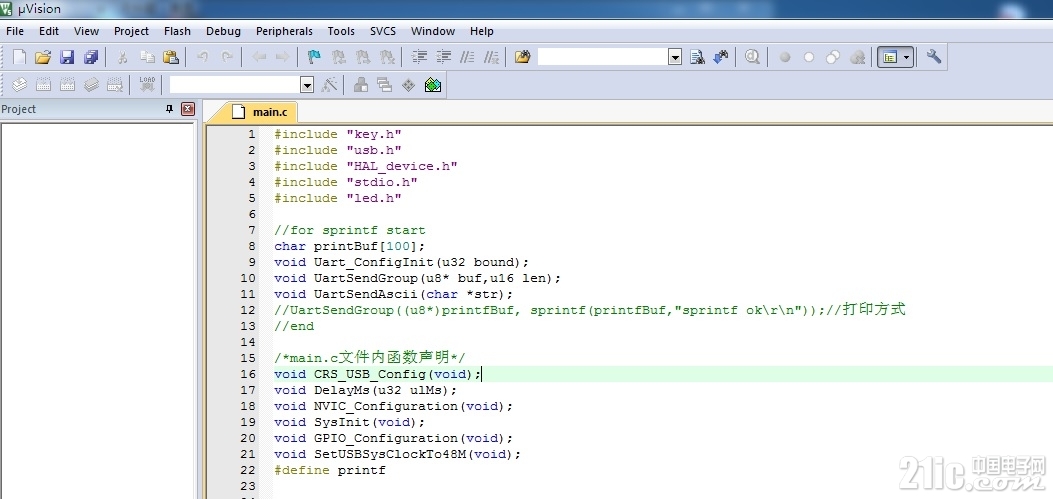This screenshot has width=1053, height=499.
Task: Click the line 'void SysInit(void);'
Action: (349, 422)
